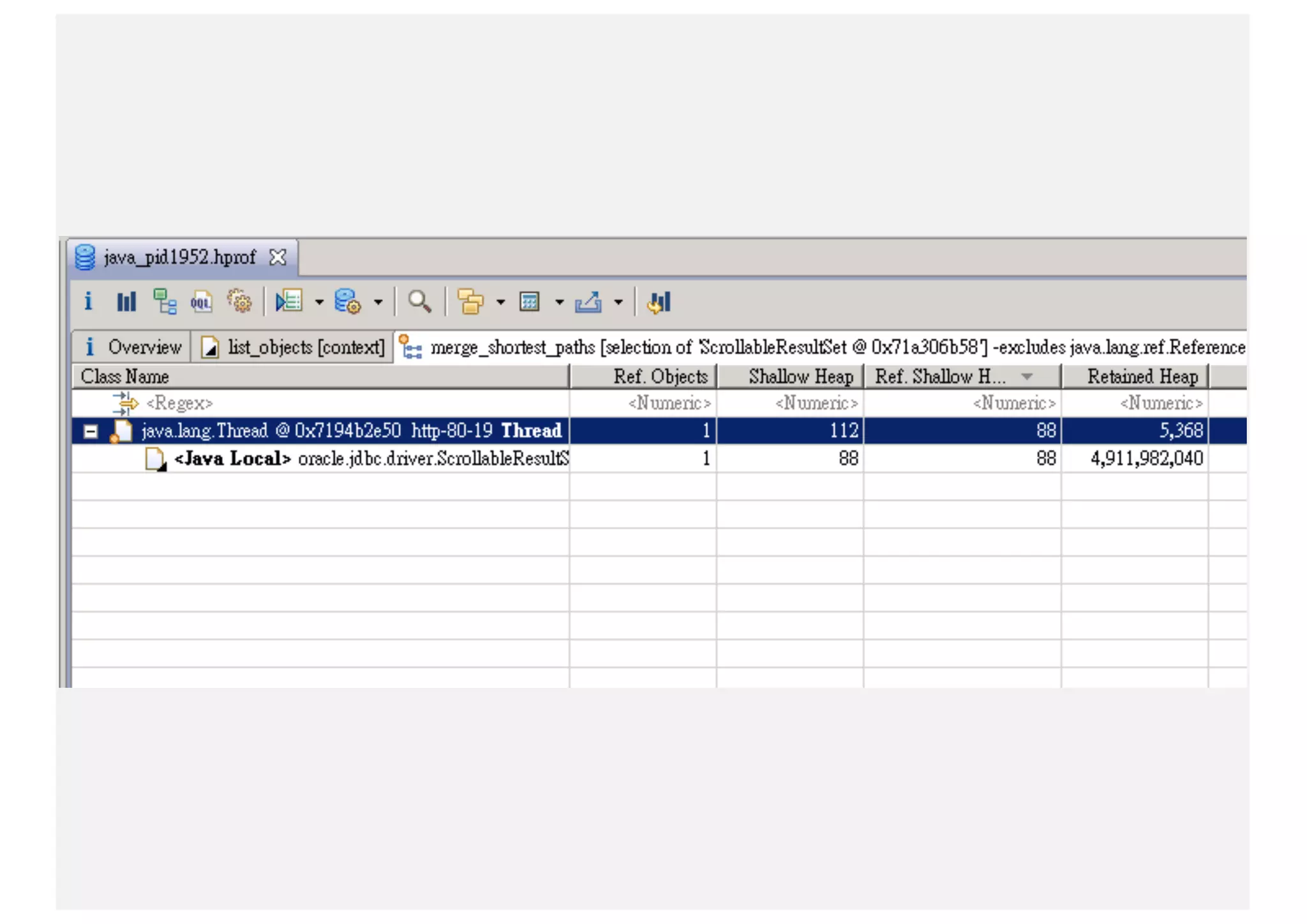Sort by Shallow Heap column header
Viewport: 1307px width, 924px height.
(x=800, y=376)
